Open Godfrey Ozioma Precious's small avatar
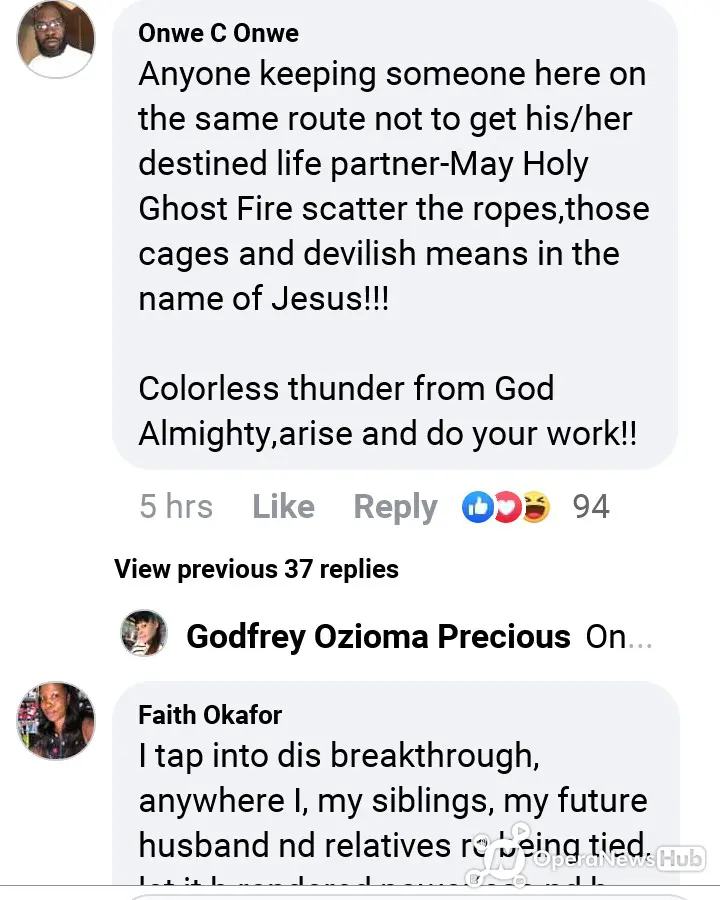 [144, 633]
